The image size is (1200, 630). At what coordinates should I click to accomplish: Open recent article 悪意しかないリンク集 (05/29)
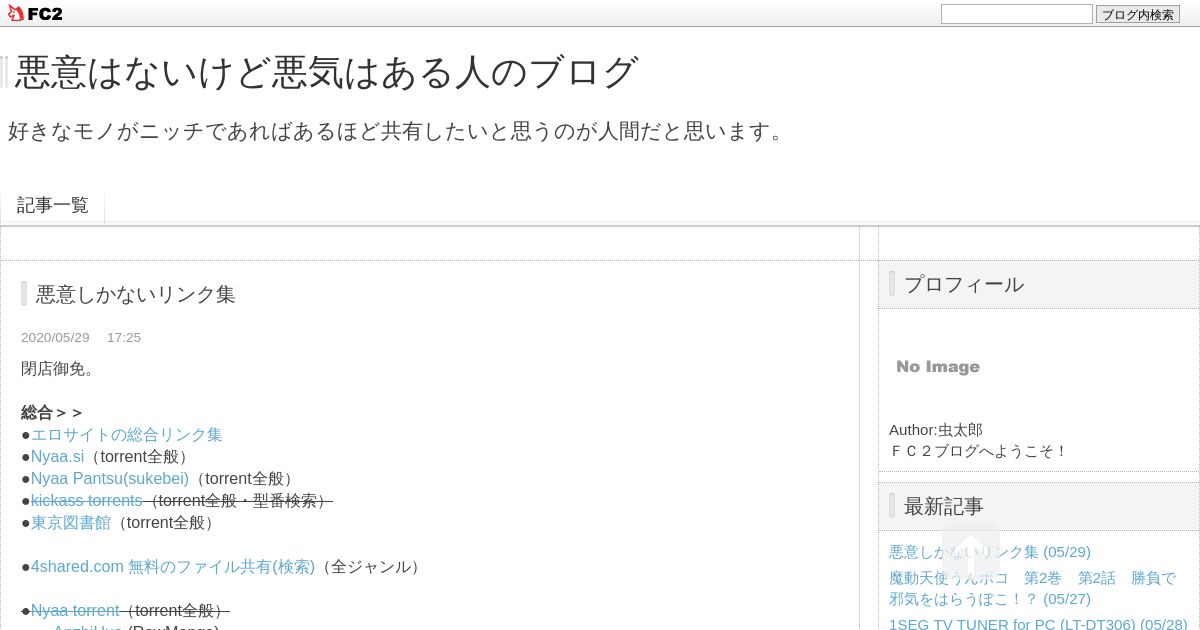(990, 552)
